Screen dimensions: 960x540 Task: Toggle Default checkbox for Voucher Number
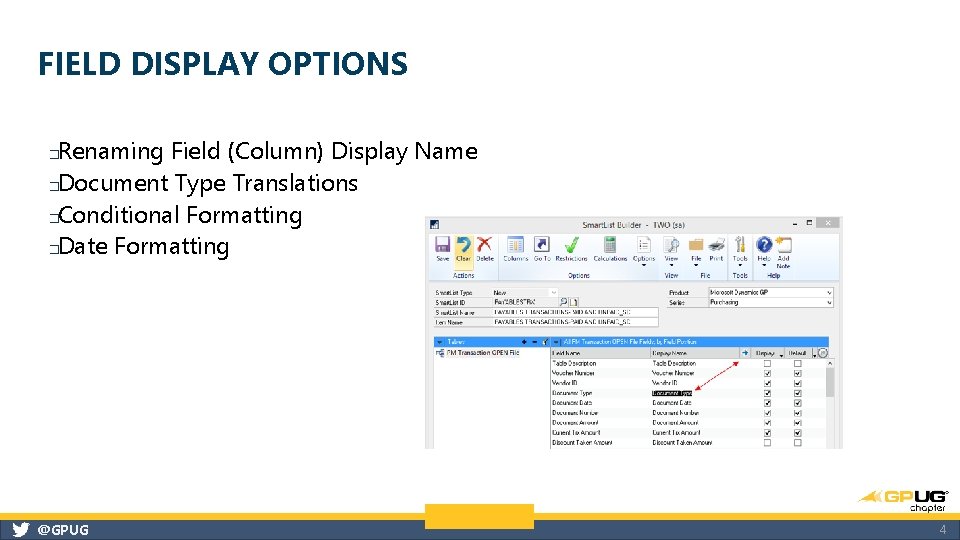pyautogui.click(x=798, y=373)
